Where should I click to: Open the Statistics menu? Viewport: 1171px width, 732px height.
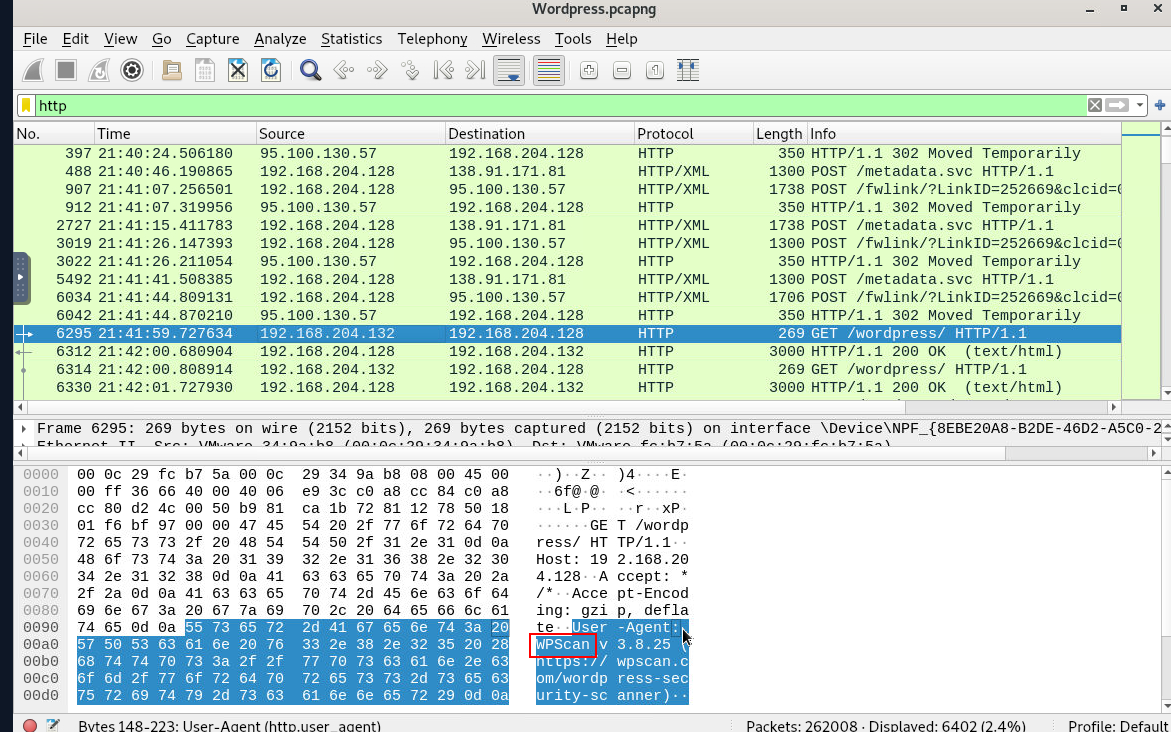pos(351,39)
